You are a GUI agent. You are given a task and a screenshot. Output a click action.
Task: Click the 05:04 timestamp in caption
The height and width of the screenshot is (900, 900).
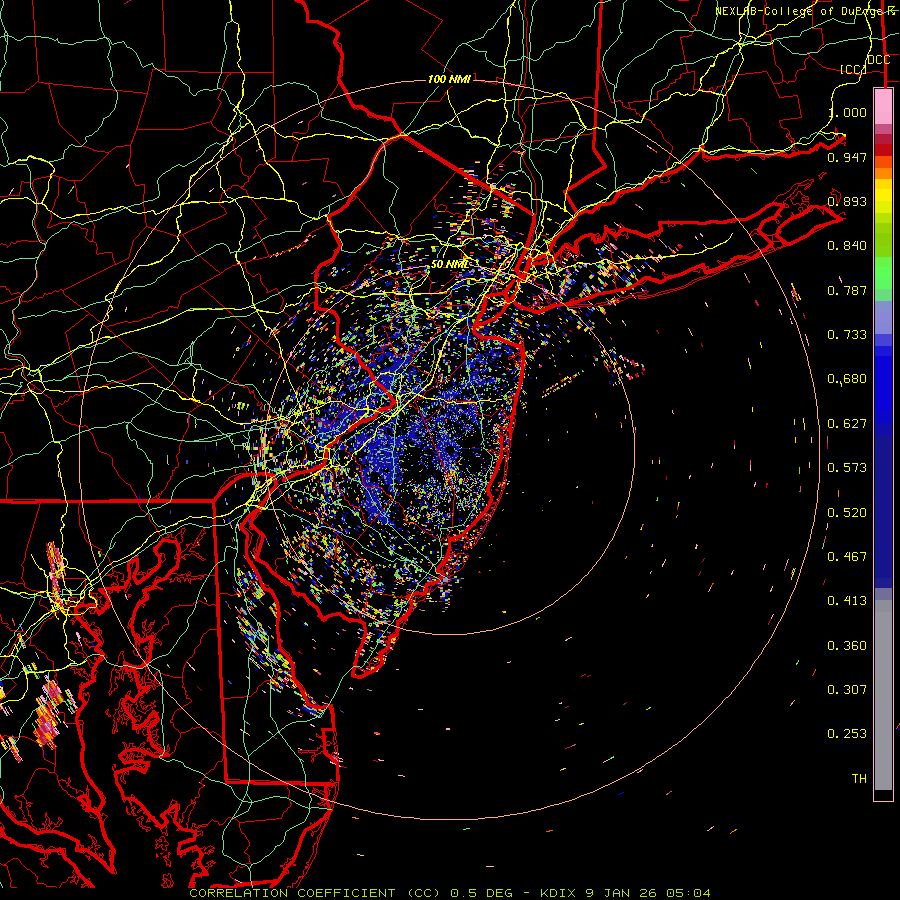click(x=688, y=893)
